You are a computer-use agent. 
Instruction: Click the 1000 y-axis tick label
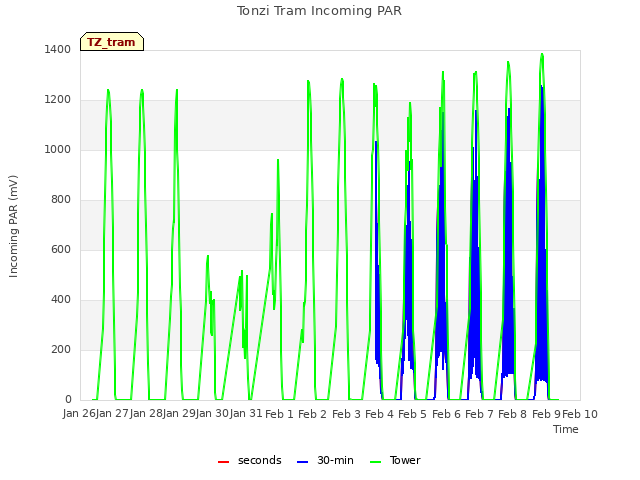[58, 150]
